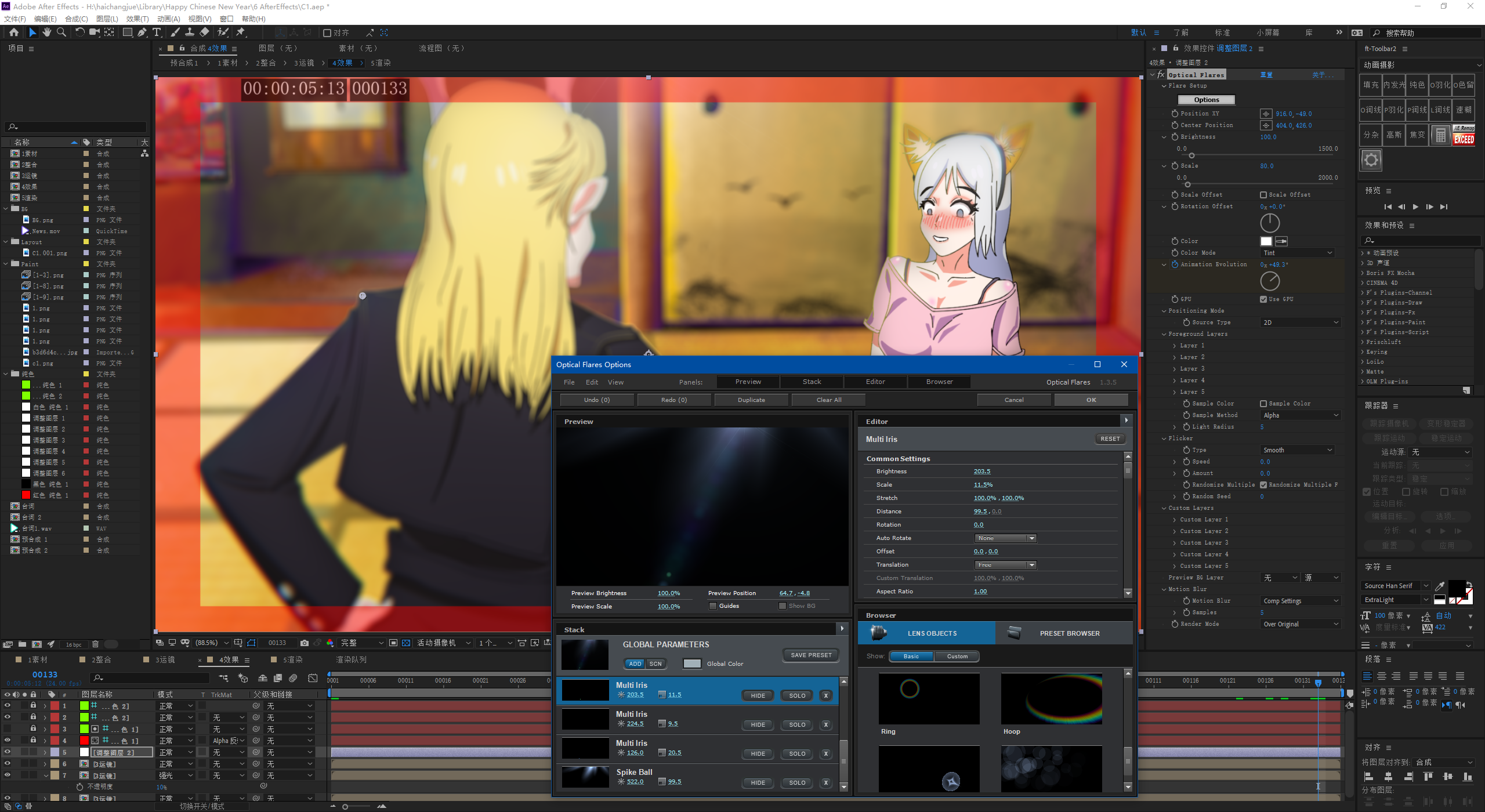Click the gear icon in ft-Toolbar2

[x=1371, y=159]
